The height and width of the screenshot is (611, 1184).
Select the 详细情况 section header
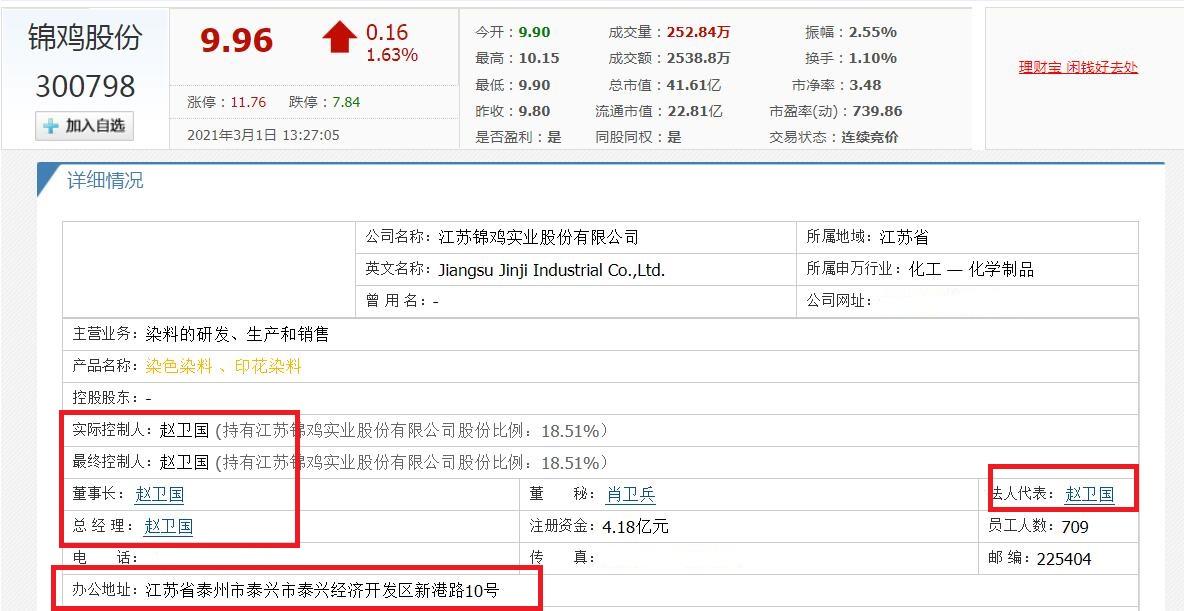tap(105, 181)
